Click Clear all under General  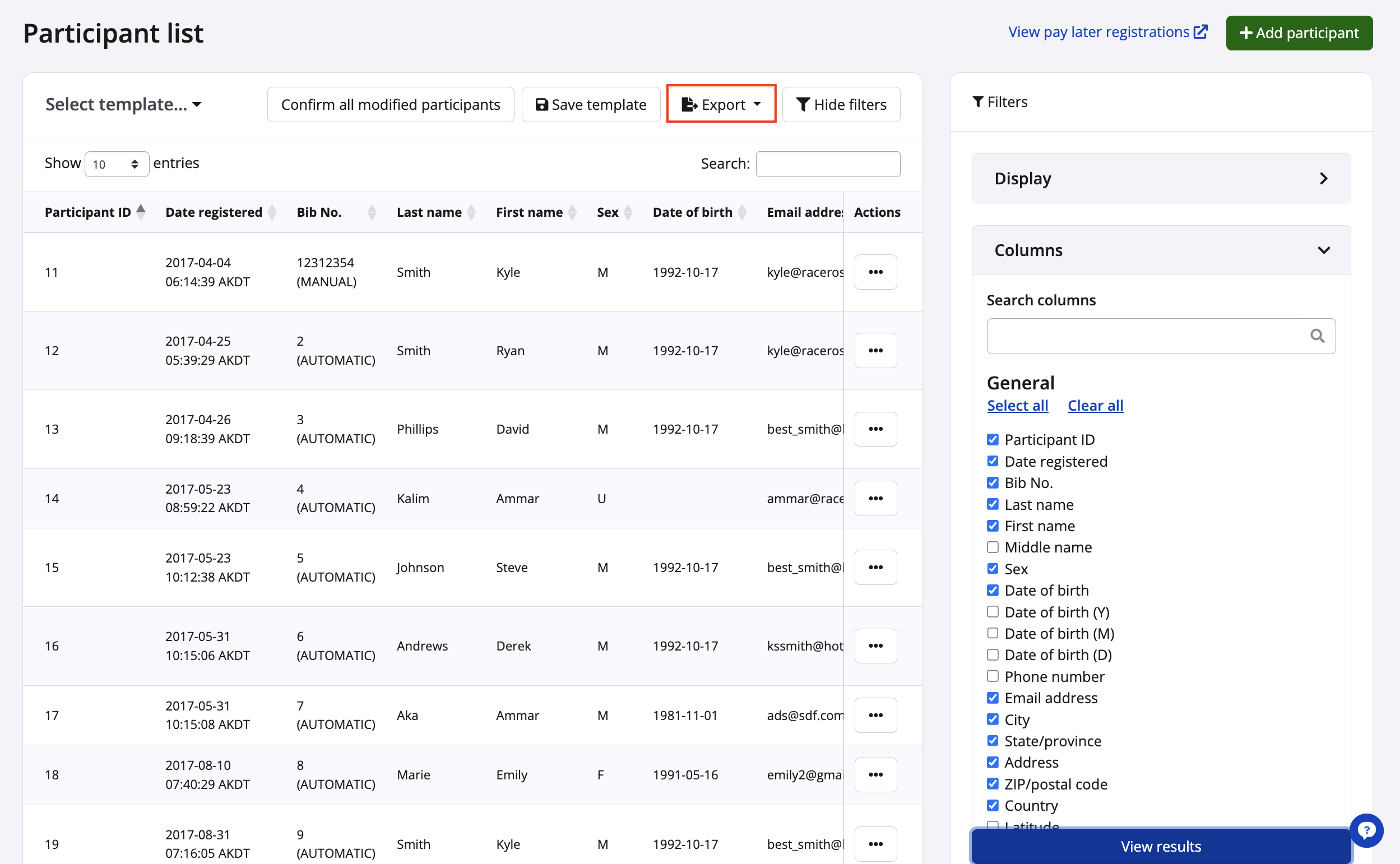click(x=1095, y=405)
